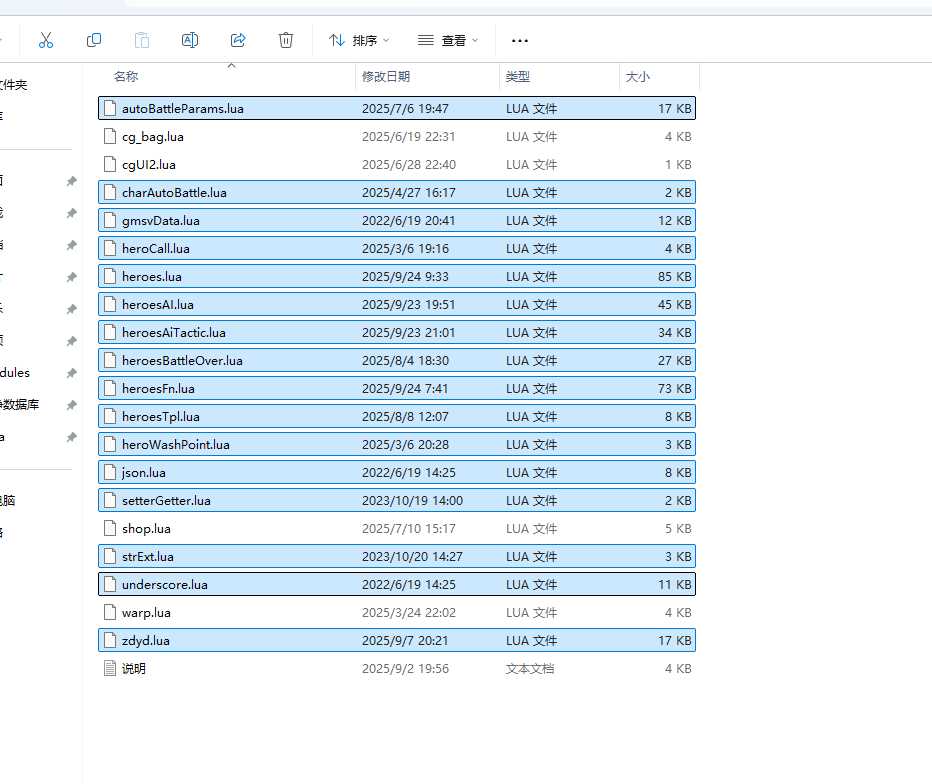
Task: Click the file icon of heroesFn.lua
Action: [110, 388]
